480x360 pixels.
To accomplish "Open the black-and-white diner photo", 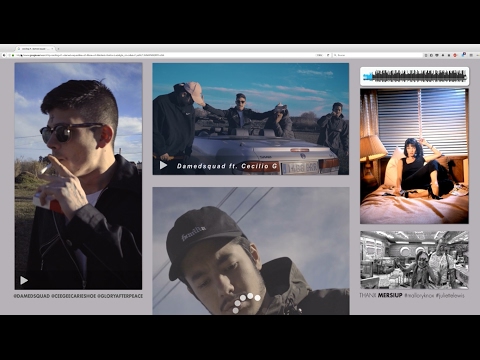I will 414,260.
